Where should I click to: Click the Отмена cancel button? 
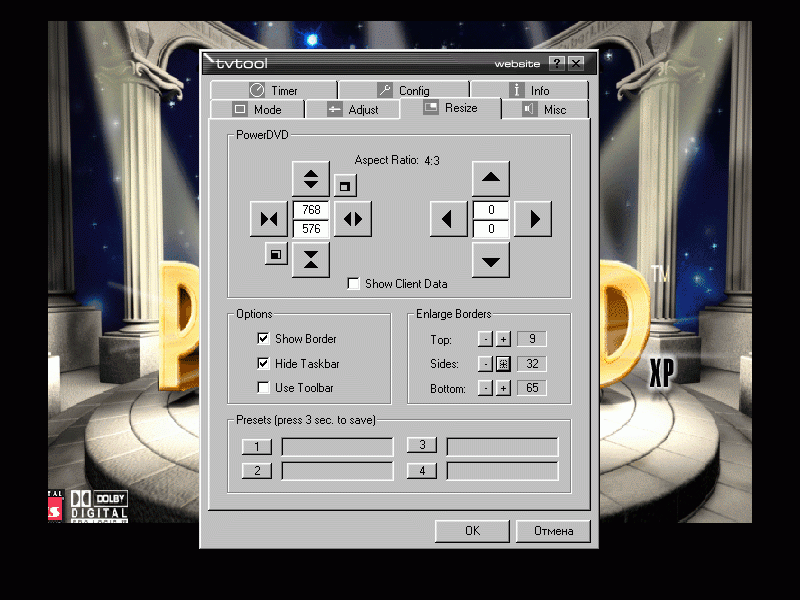[x=554, y=531]
